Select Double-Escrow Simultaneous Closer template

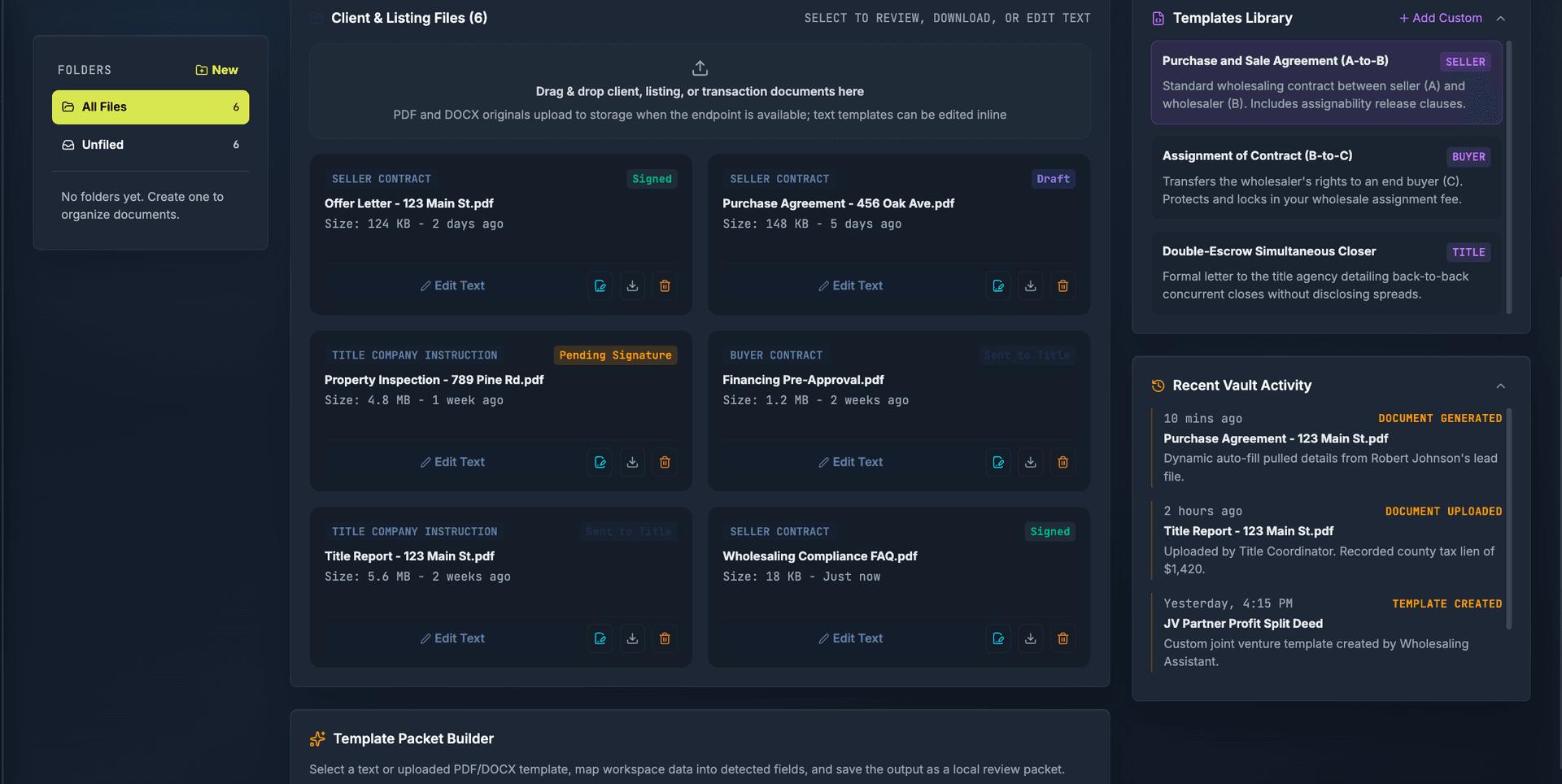click(x=1326, y=272)
